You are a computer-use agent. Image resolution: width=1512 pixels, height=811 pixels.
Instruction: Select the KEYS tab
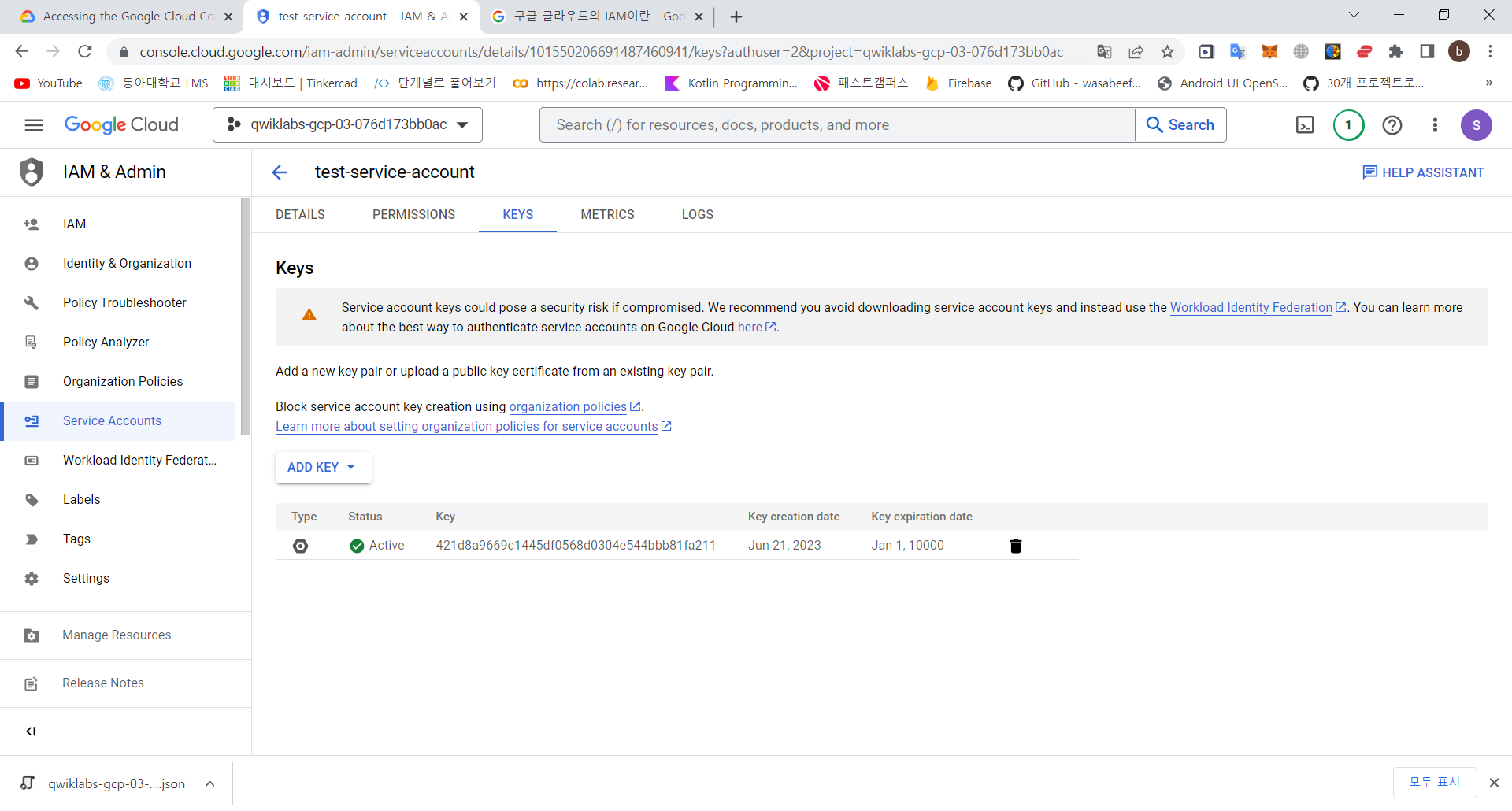tap(517, 215)
